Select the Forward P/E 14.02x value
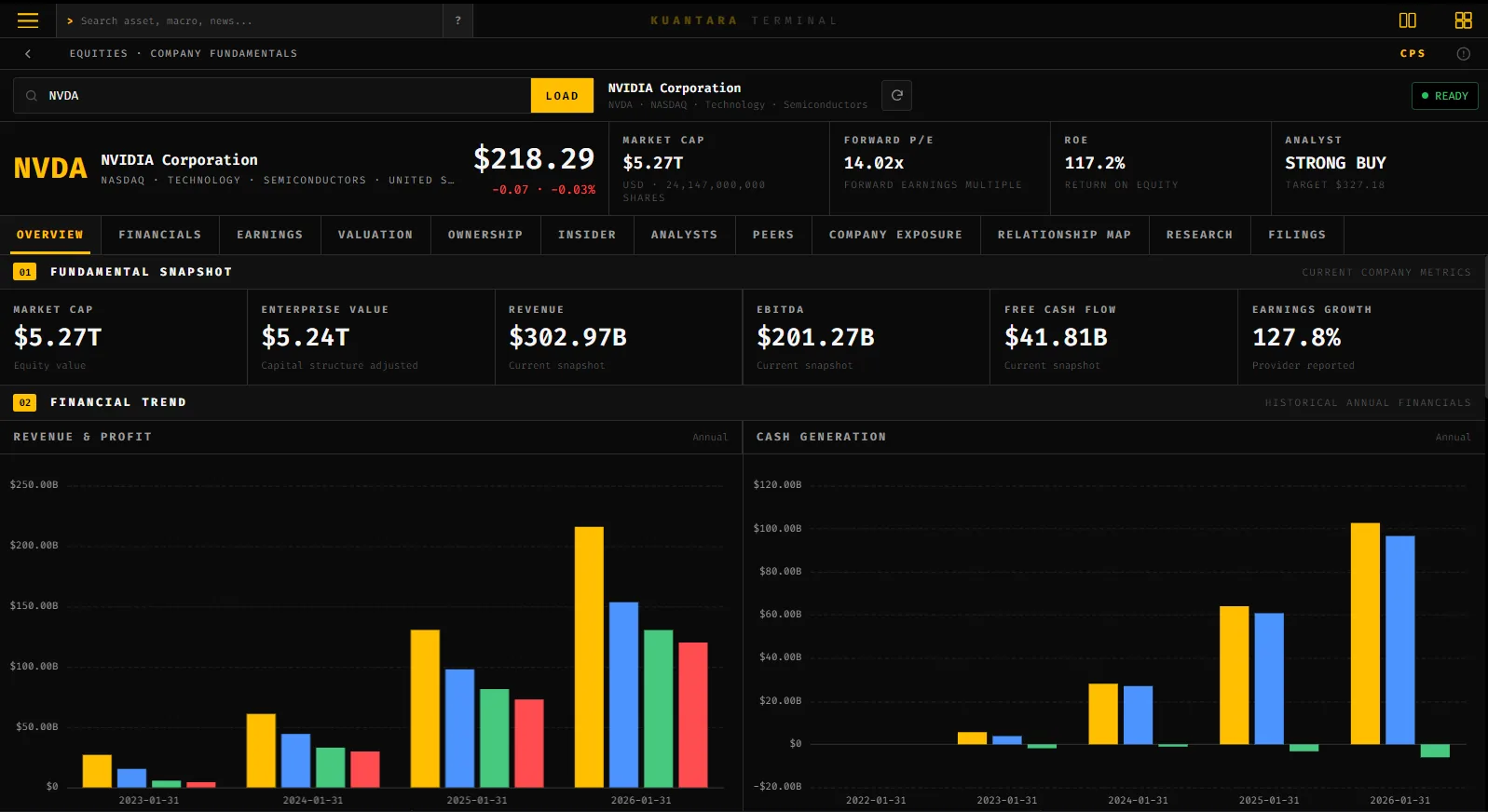 pyautogui.click(x=874, y=163)
